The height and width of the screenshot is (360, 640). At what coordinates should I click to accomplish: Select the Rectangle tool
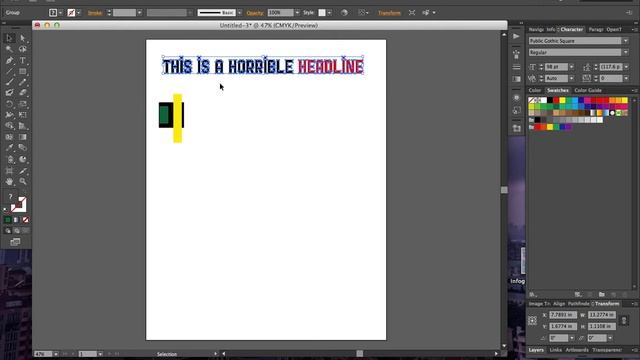(23, 71)
